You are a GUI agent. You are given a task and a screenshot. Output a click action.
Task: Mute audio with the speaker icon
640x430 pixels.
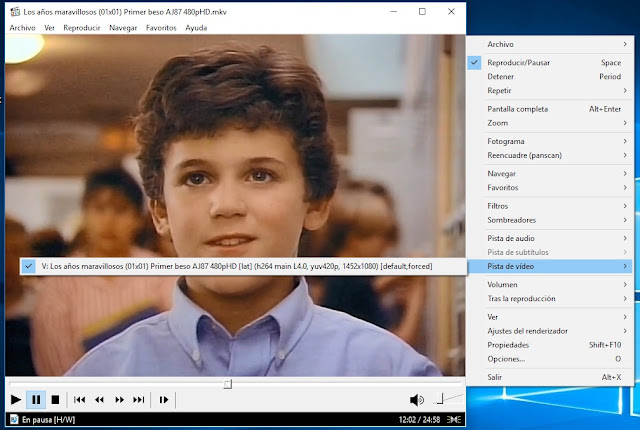(416, 400)
